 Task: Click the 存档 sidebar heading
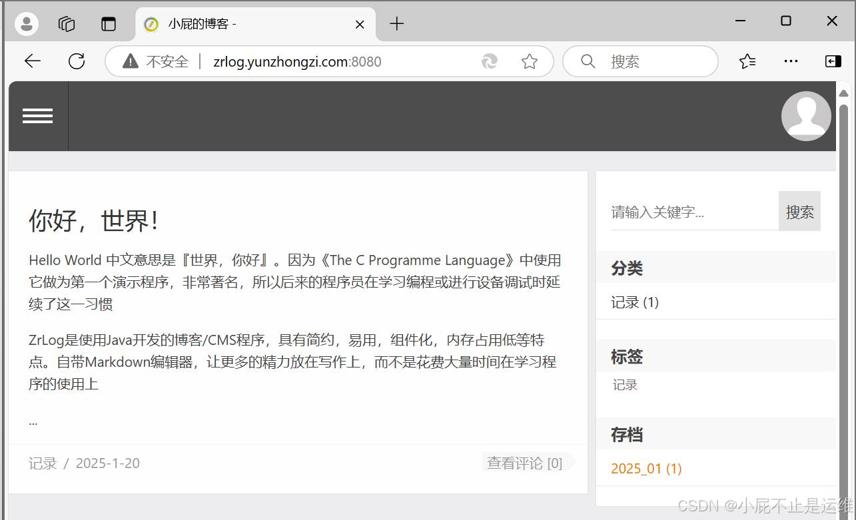627,434
